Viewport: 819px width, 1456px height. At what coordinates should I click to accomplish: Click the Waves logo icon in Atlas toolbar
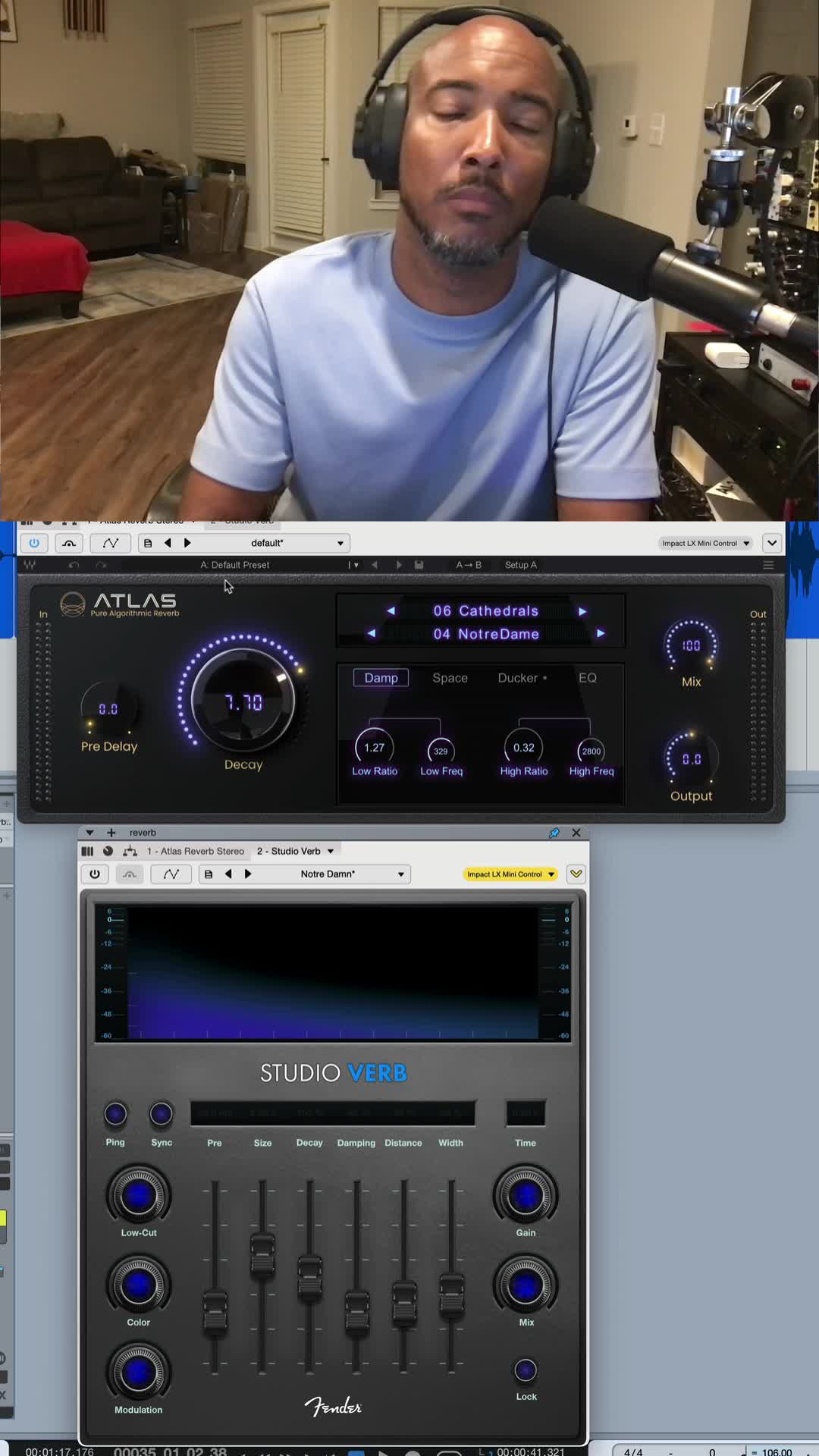[30, 565]
